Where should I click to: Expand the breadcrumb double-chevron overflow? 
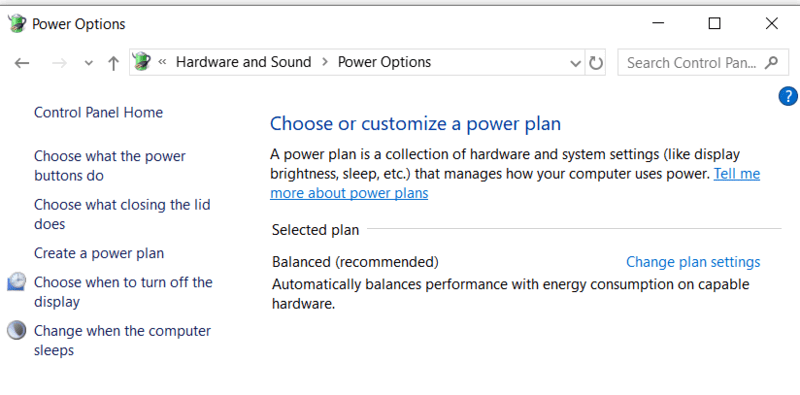coord(162,62)
